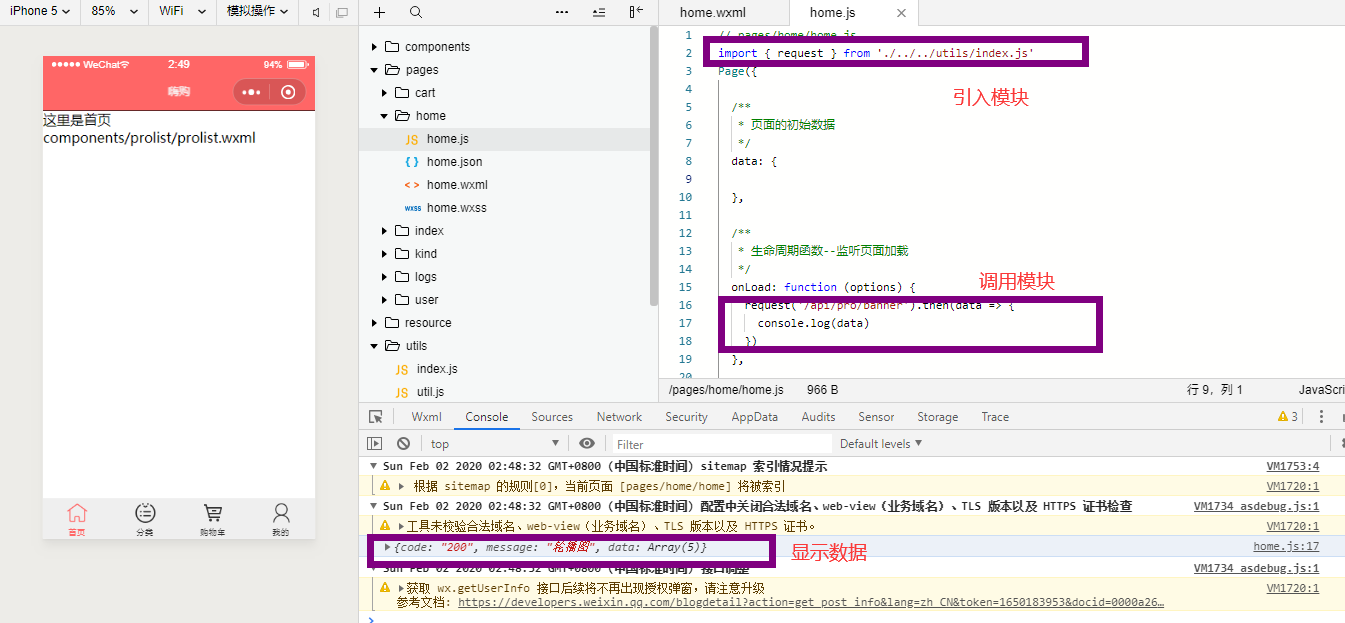Viewport: 1345px width, 623px height.
Task: Open iPhone 5 device dropdown
Action: [x=40, y=12]
